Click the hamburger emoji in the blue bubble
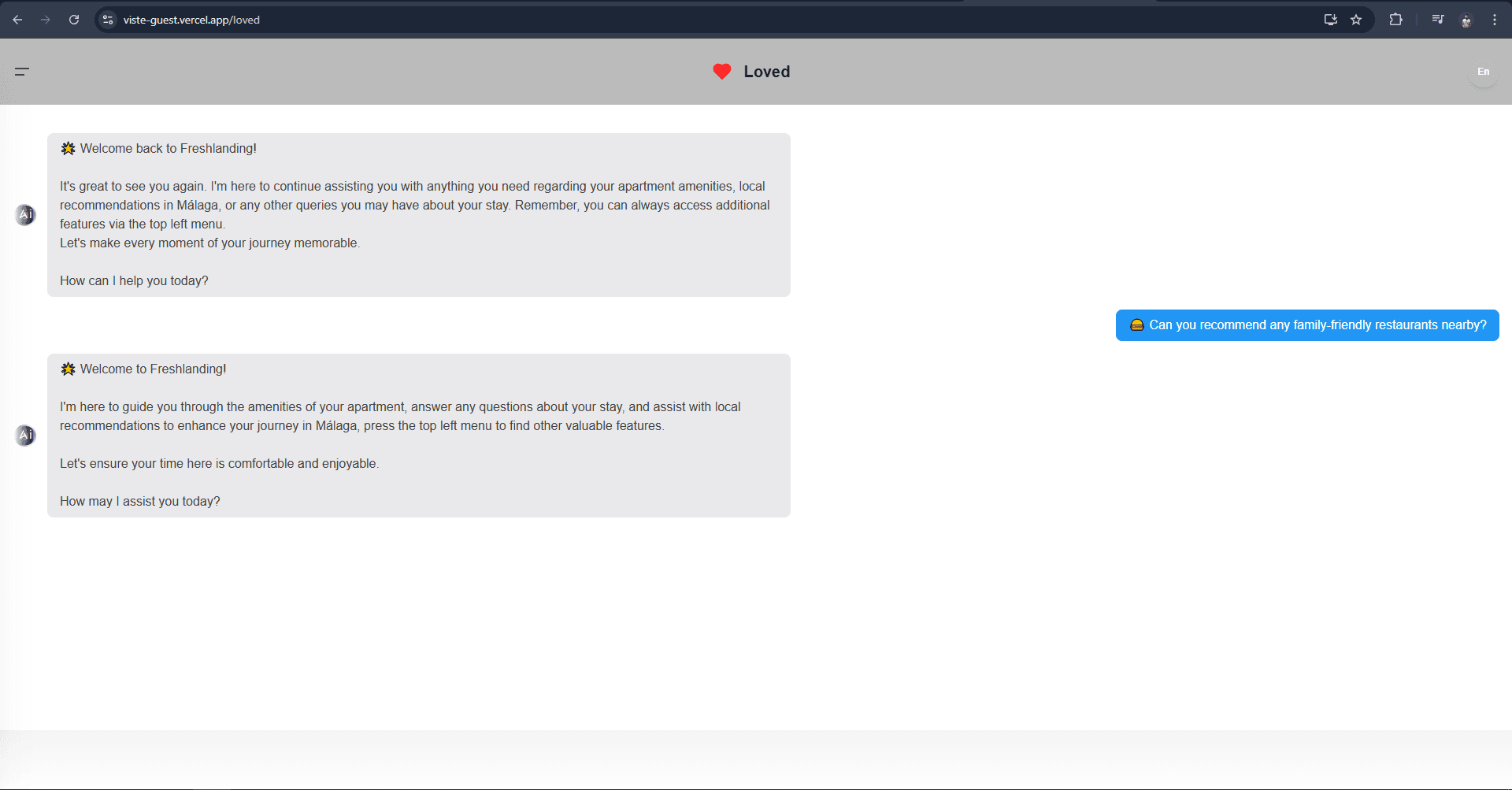 click(x=1137, y=325)
